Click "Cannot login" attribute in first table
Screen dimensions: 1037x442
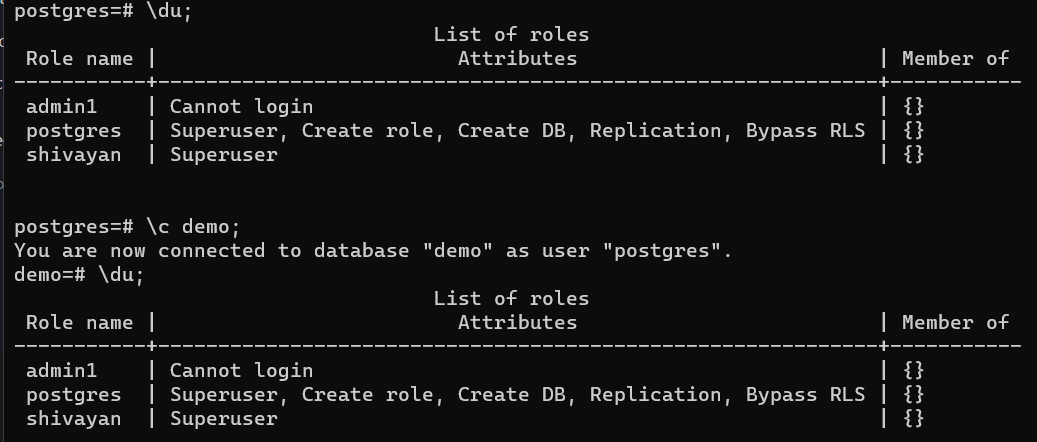pyautogui.click(x=241, y=107)
